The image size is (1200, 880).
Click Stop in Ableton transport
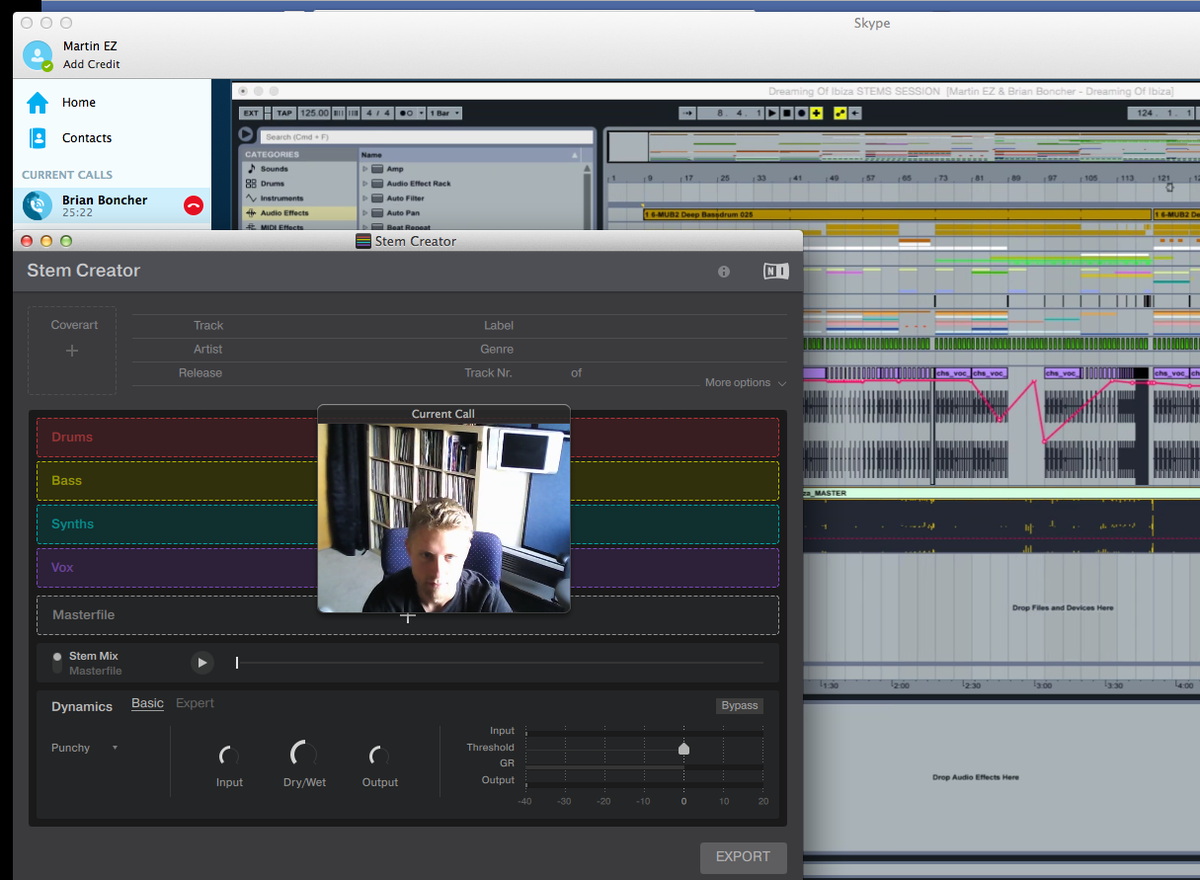(x=787, y=113)
